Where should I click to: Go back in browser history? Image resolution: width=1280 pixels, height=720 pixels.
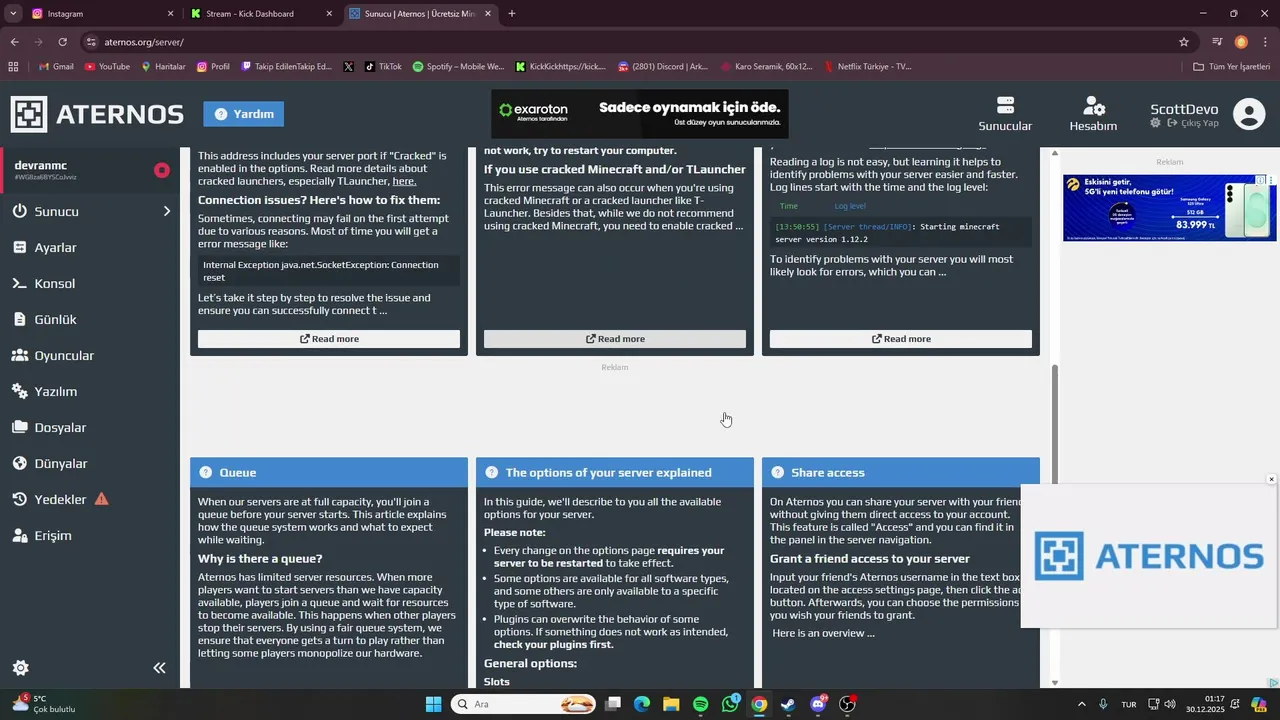(14, 42)
